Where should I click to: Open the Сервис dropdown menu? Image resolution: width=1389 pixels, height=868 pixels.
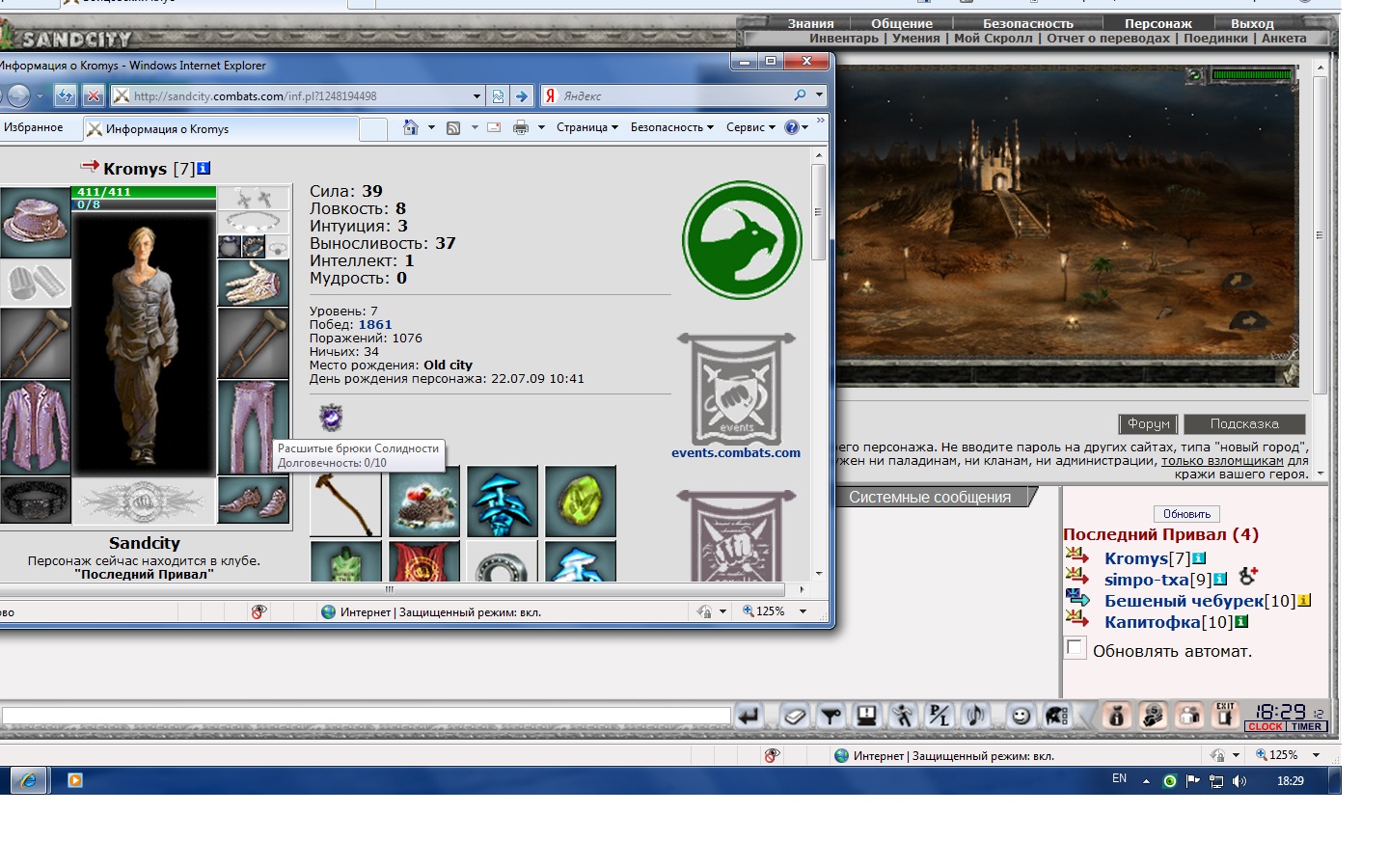750,127
